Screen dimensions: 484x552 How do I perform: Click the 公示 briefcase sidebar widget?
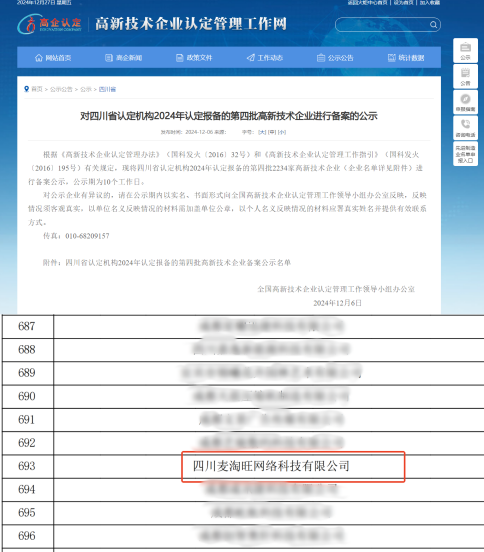pyautogui.click(x=465, y=50)
